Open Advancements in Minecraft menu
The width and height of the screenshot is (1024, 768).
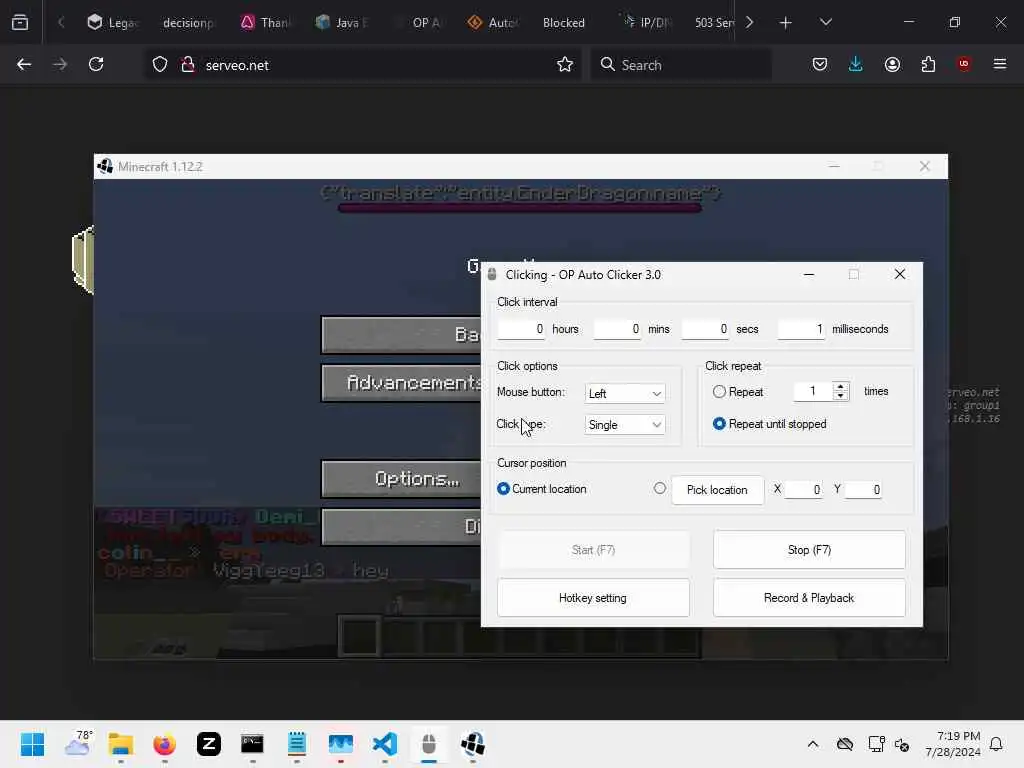402,383
